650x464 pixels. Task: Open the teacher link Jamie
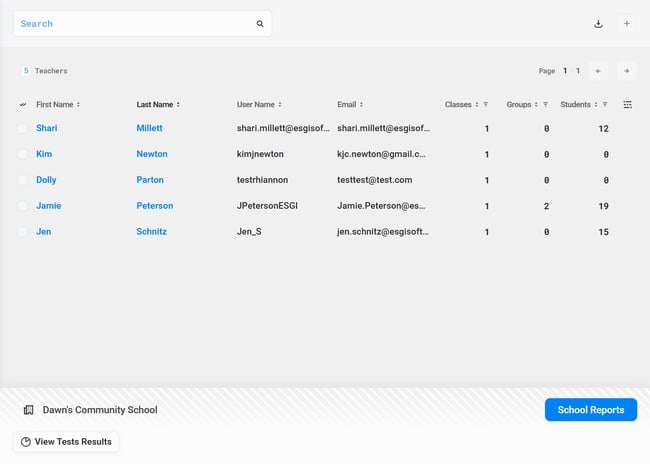pyautogui.click(x=49, y=206)
